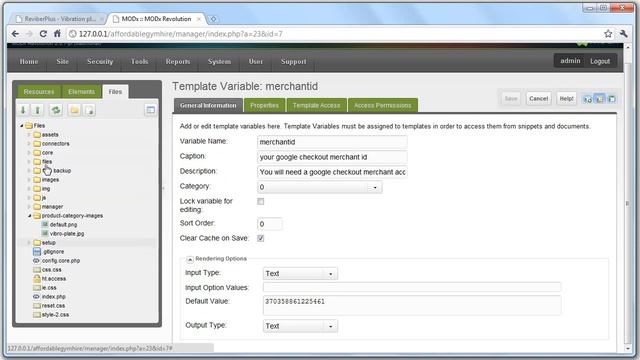Click the admin user link
640x360 pixels.
[x=570, y=61]
